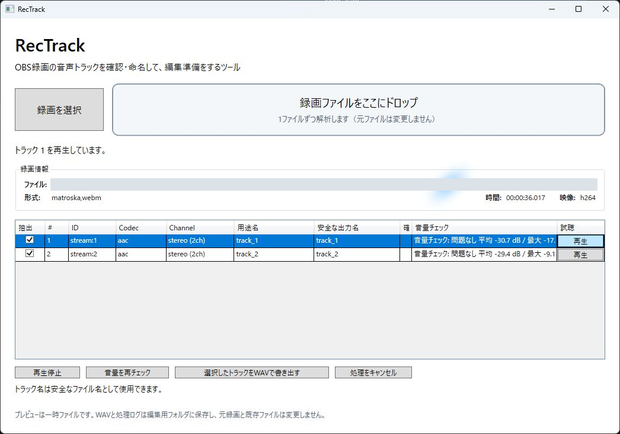
Task: Click the 安全な出力名 column header
Action: pos(357,228)
